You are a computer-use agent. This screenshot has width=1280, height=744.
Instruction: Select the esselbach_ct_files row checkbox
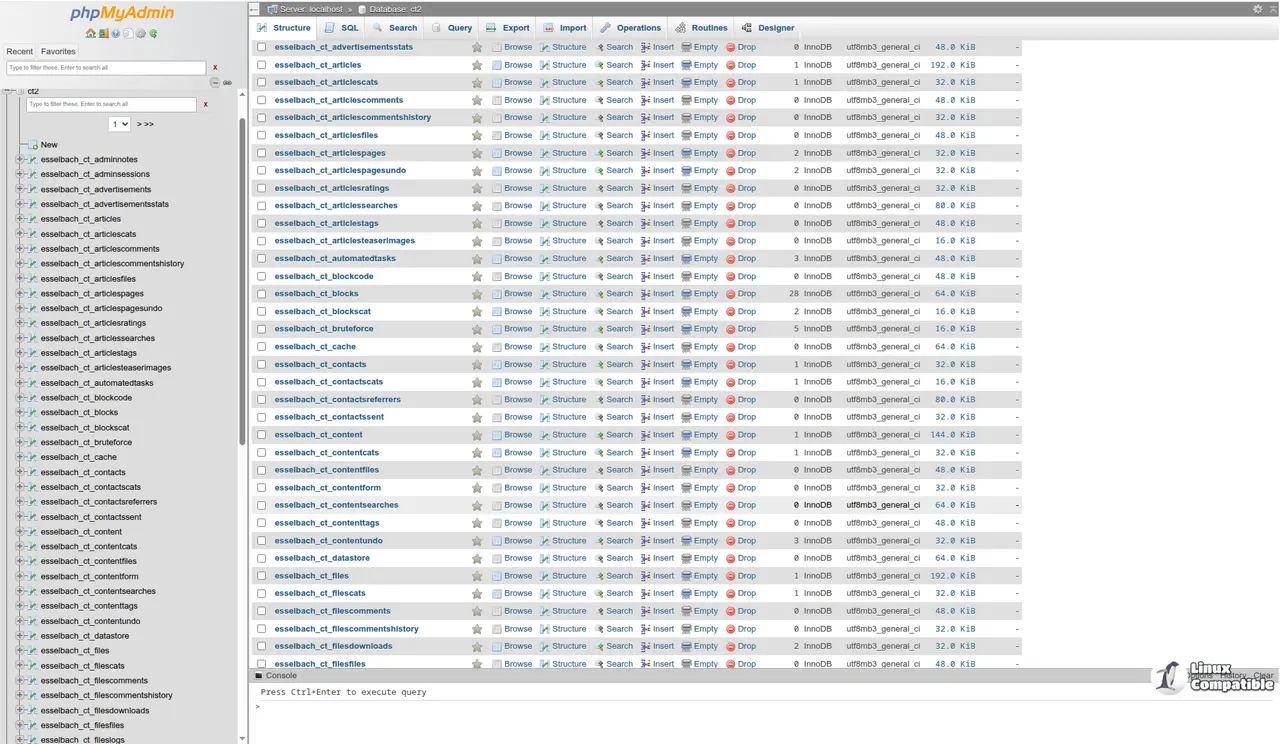[261, 576]
